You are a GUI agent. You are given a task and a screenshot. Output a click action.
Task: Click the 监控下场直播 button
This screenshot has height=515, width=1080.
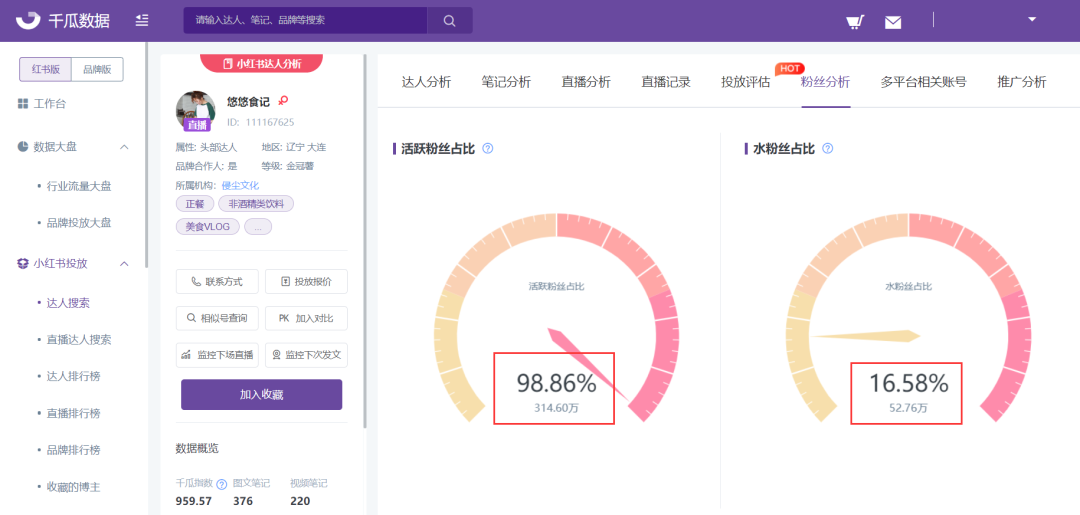click(218, 355)
